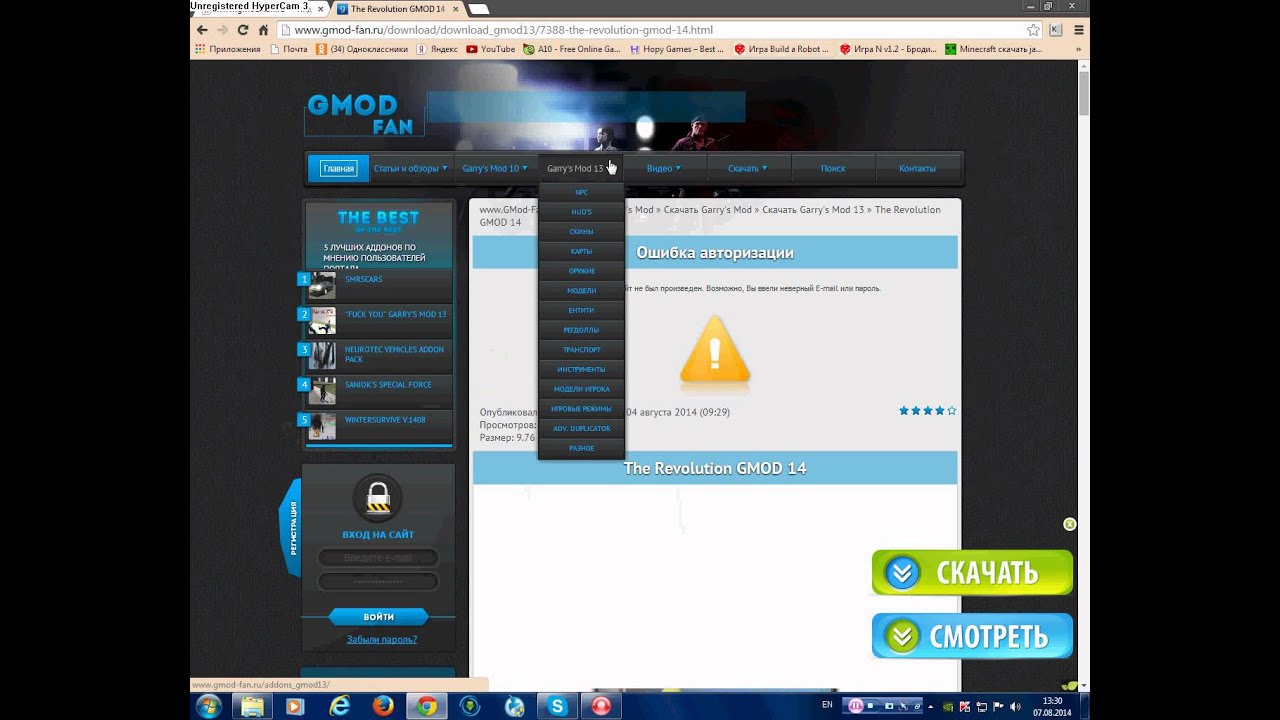Select ADV. DUPLICATOR in the dropdown

581,428
